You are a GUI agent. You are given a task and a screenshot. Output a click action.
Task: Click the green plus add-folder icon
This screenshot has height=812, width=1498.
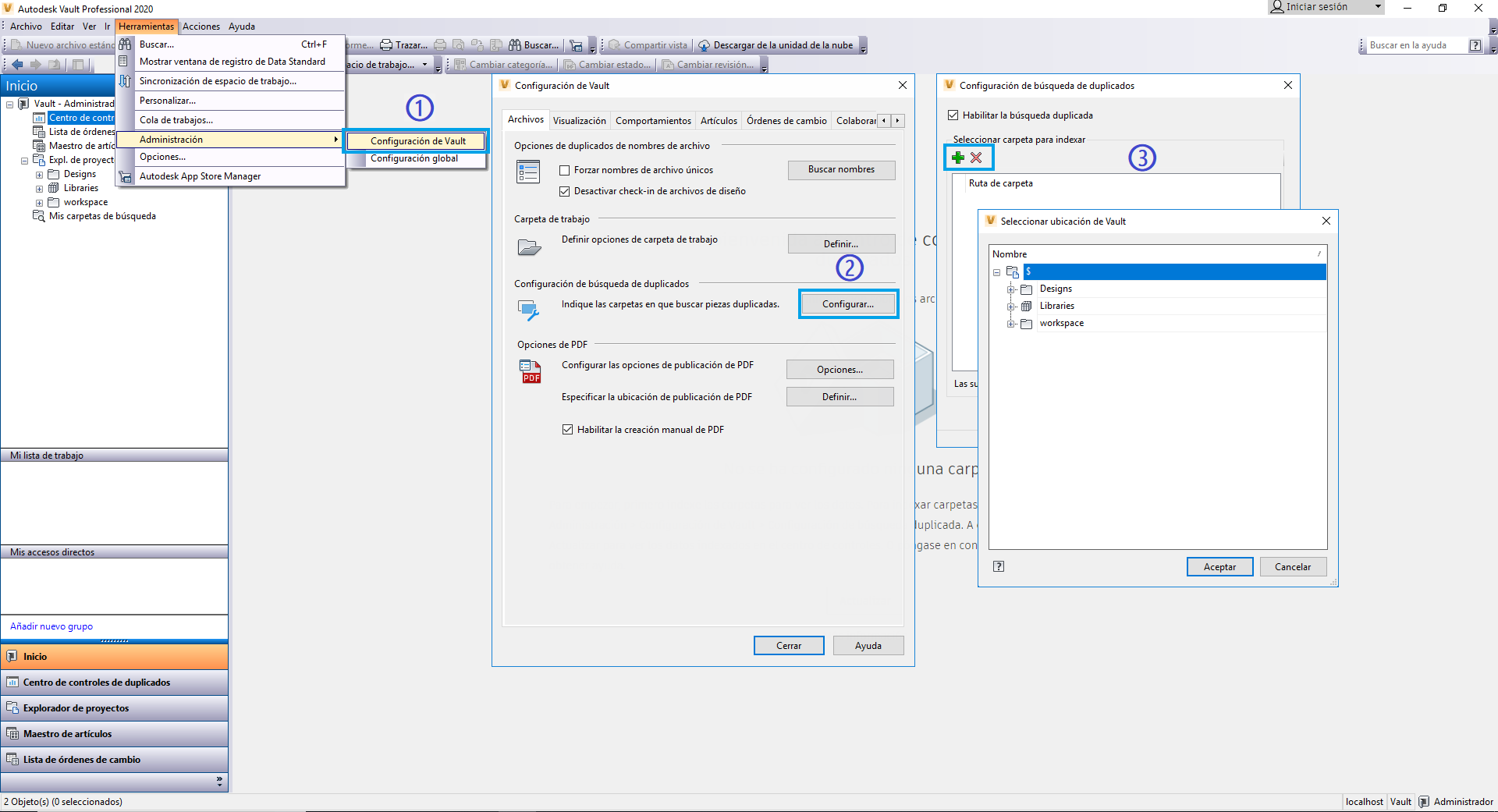(x=958, y=158)
